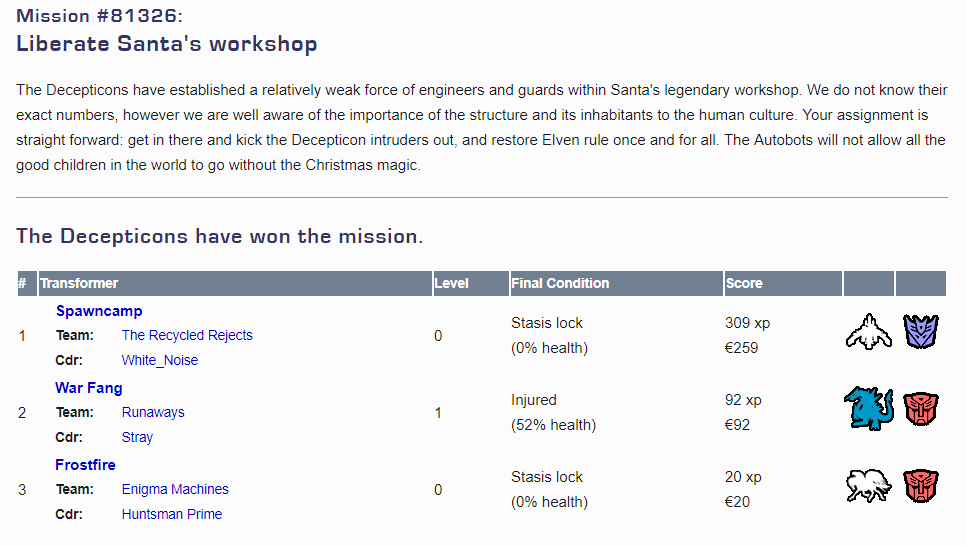Click the Score column header
This screenshot has height=546, width=966.
[x=744, y=284]
